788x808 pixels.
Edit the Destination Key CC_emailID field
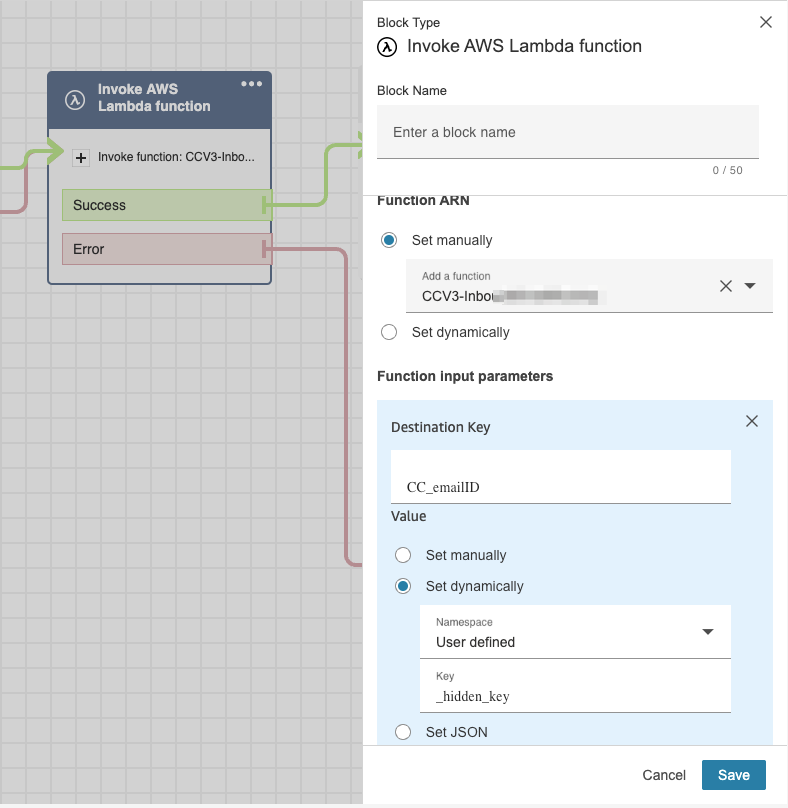pyautogui.click(x=560, y=487)
